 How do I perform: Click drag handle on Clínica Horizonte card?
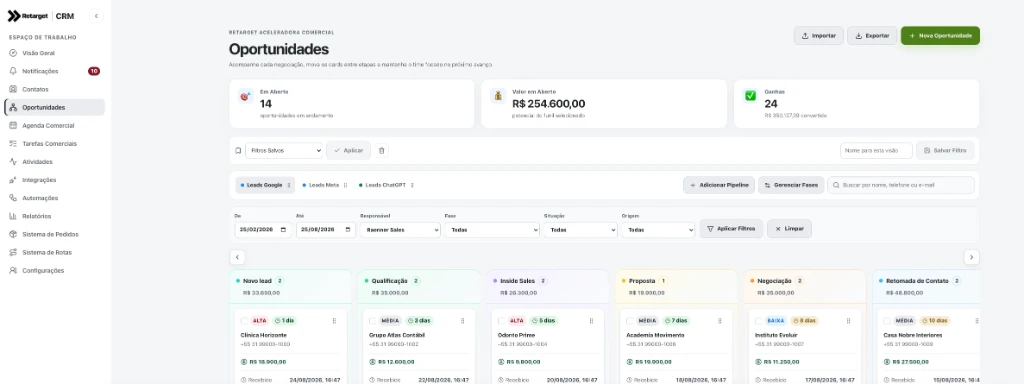coord(334,321)
